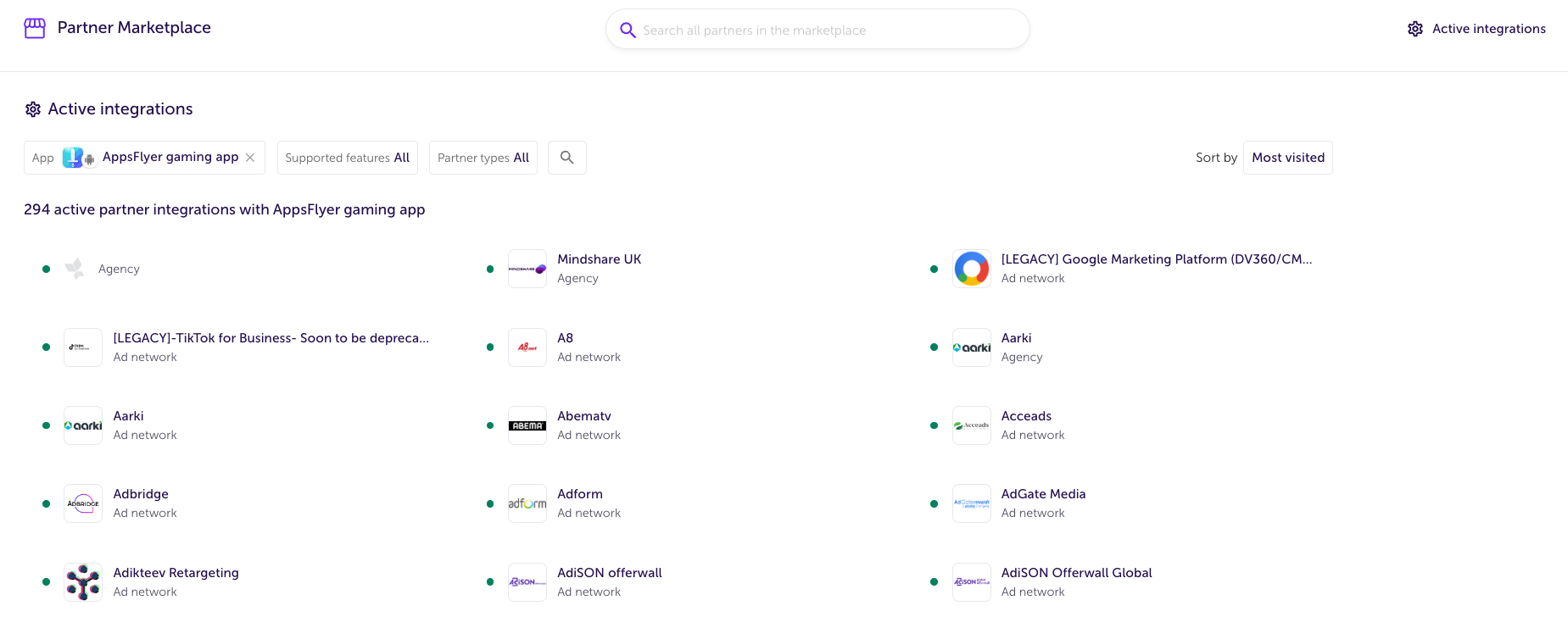1568x617 pixels.
Task: Open the A8 partner name
Action: click(x=566, y=338)
